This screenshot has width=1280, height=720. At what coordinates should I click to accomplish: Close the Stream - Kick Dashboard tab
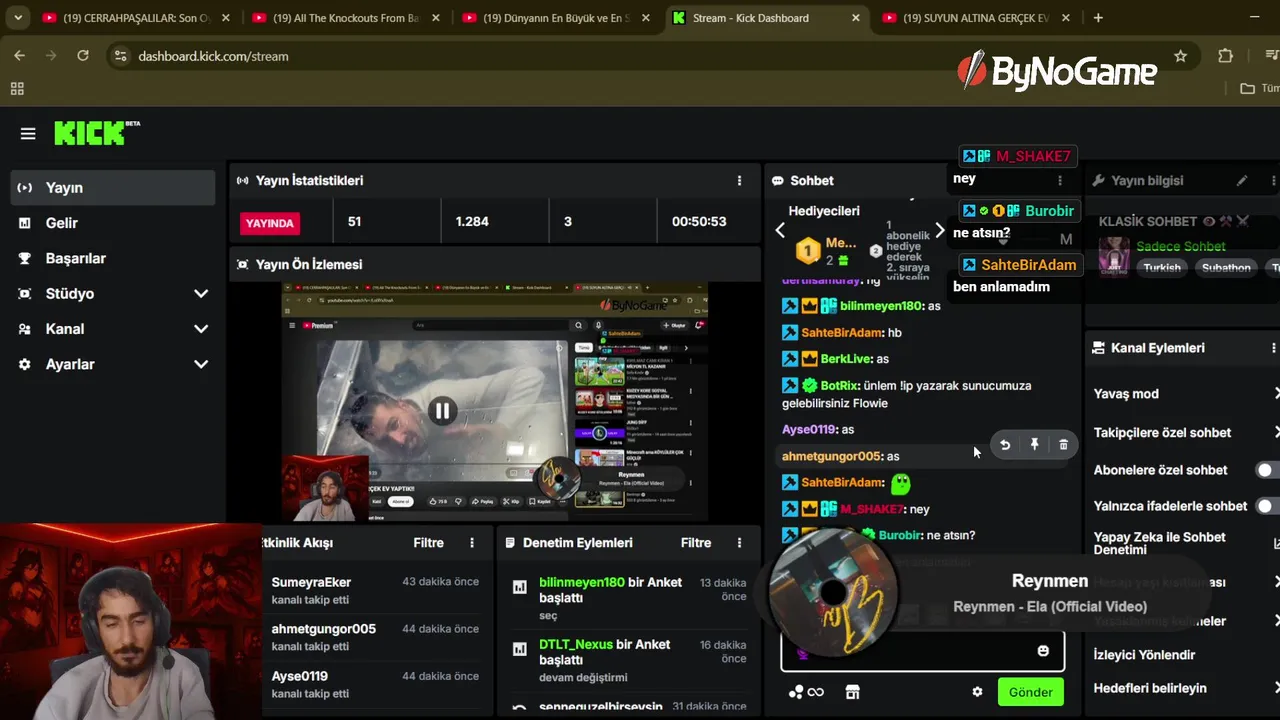tap(856, 18)
